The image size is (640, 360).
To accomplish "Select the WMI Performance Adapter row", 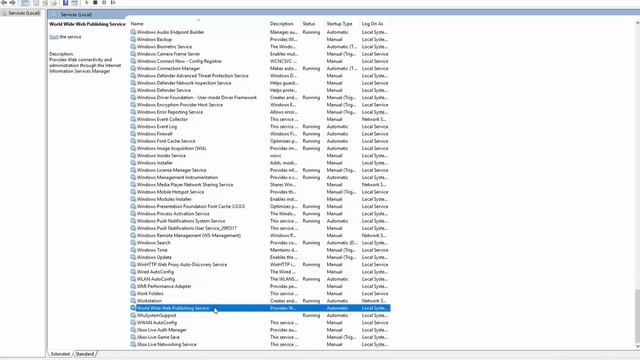I will tap(260, 286).
